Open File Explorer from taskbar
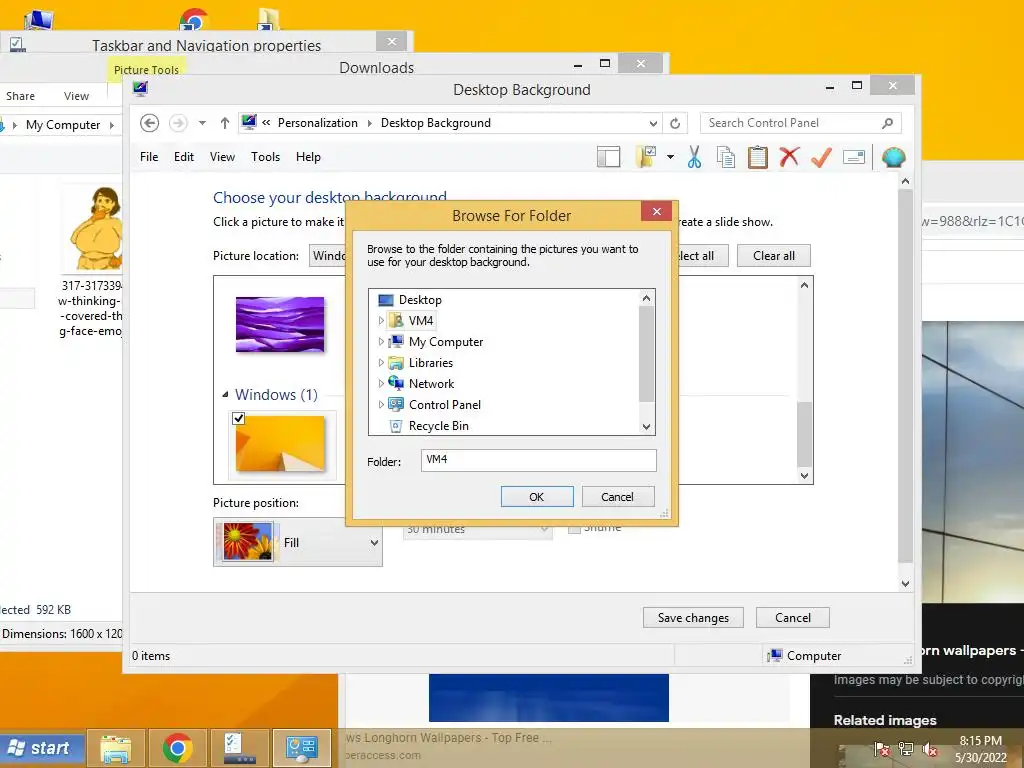Viewport: 1024px width, 768px height. [115, 748]
